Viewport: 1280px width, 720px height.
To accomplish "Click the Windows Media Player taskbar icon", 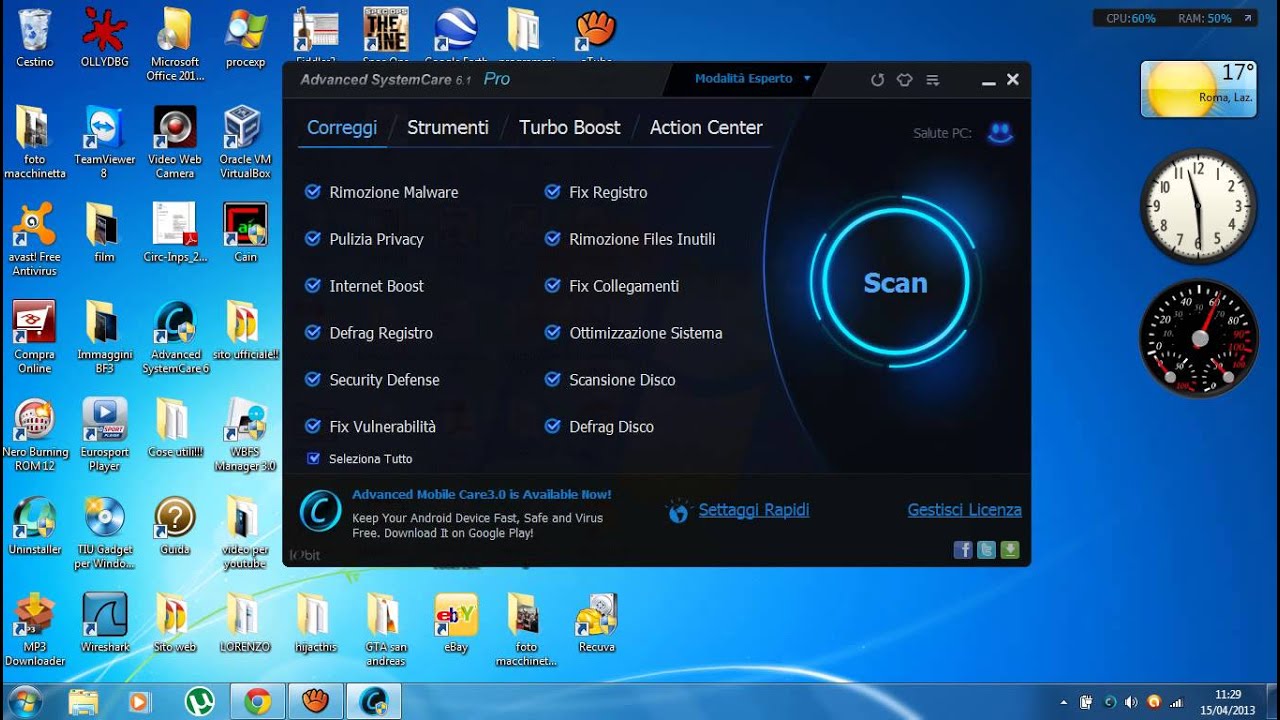I will tap(139, 701).
